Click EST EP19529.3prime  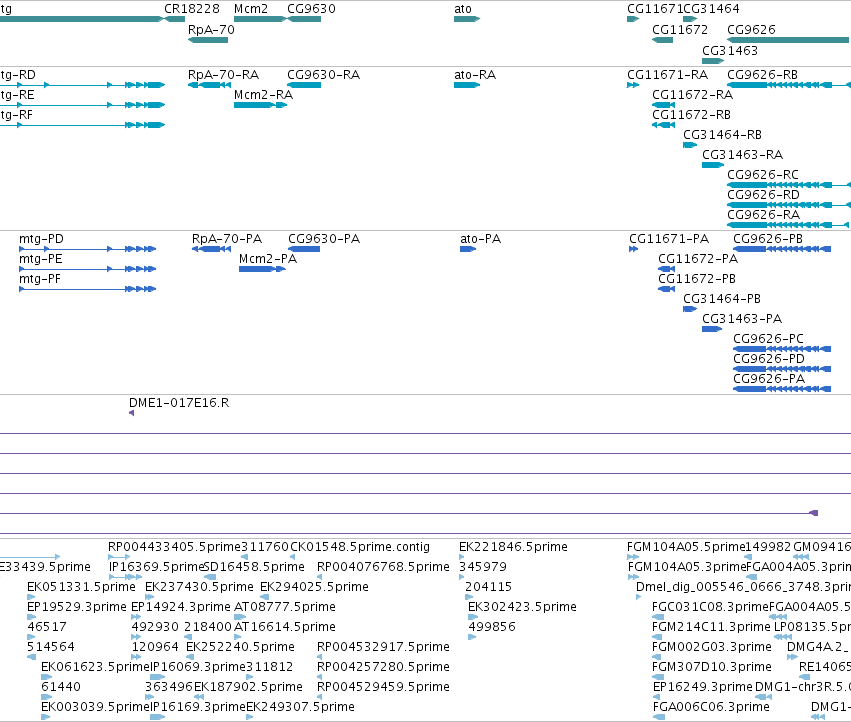tap(77, 607)
